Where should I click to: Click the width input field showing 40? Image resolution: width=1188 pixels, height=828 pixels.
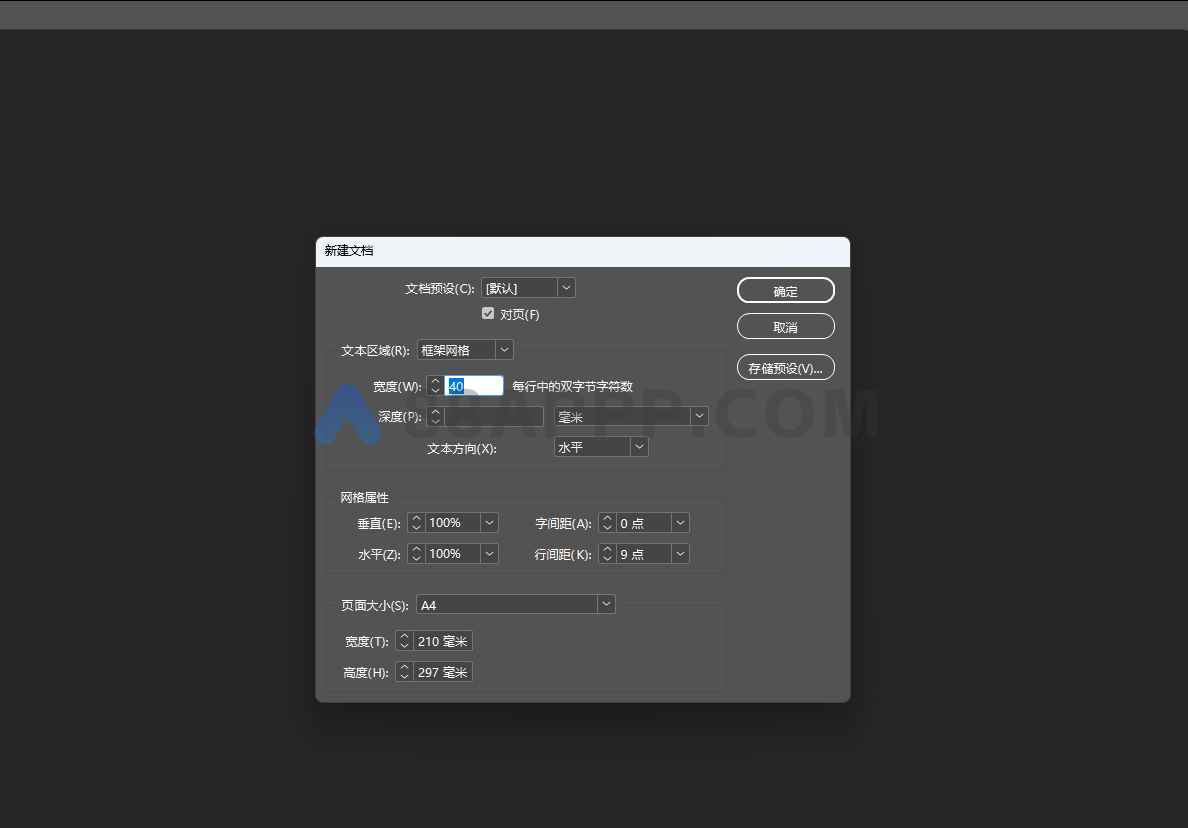pos(472,384)
